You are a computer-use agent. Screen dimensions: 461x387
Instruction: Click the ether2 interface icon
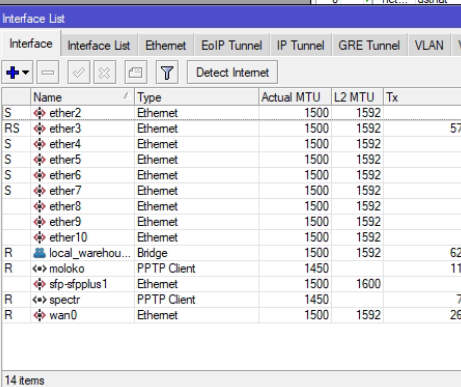point(39,113)
